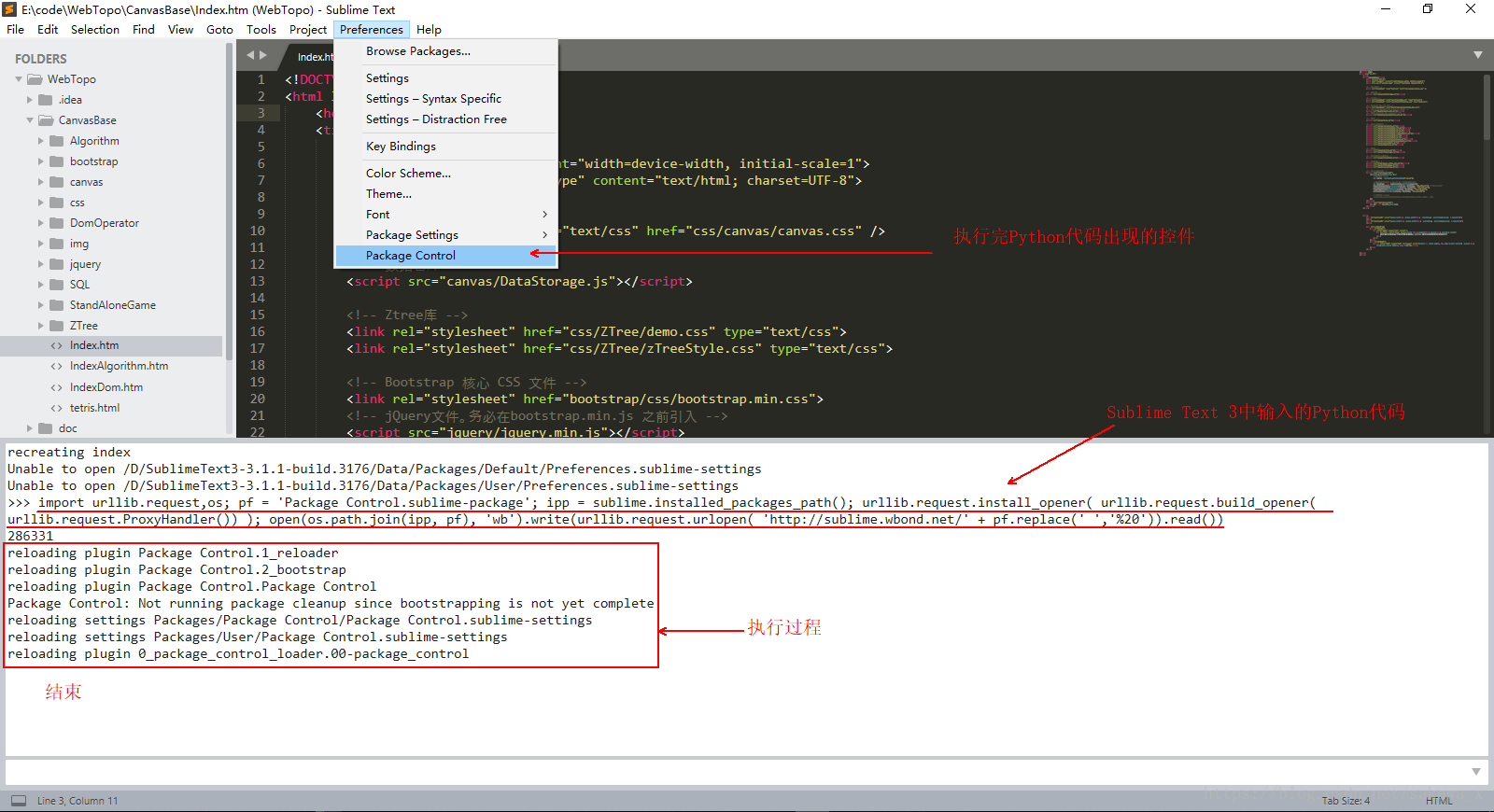Open the Help menu
The height and width of the screenshot is (812, 1494).
pos(430,30)
